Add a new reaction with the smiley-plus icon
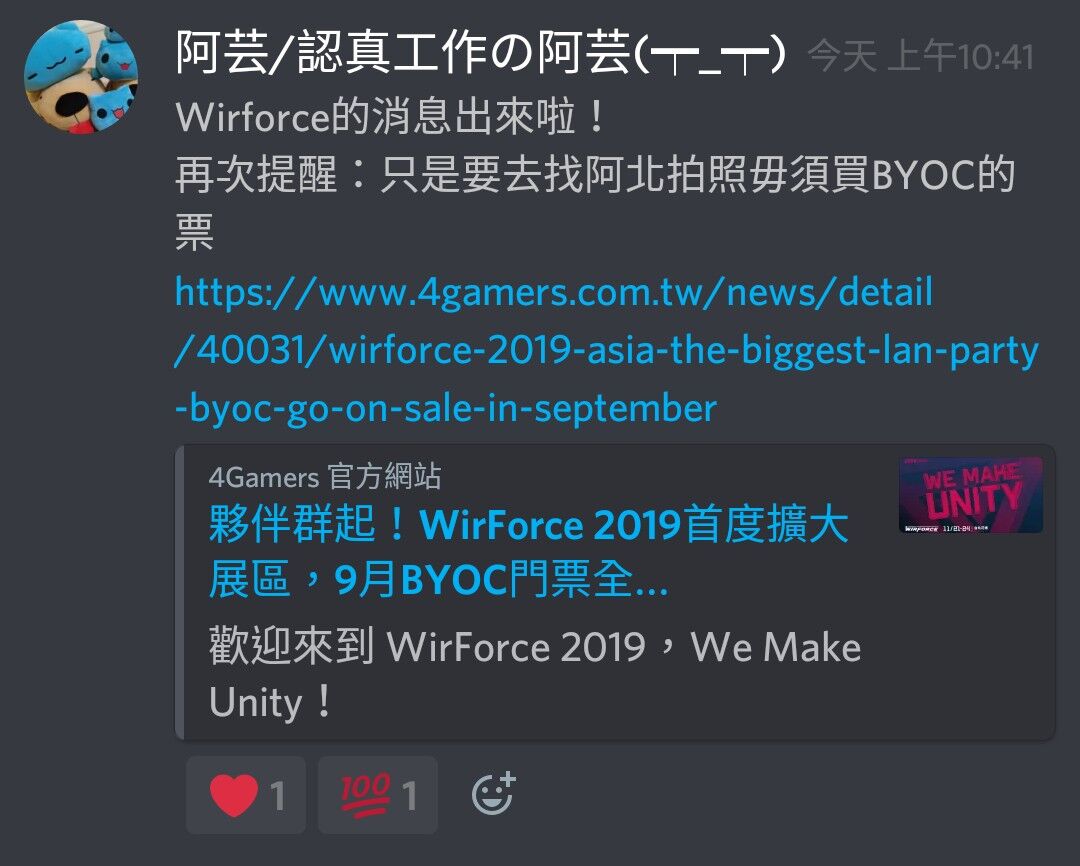 [x=493, y=794]
